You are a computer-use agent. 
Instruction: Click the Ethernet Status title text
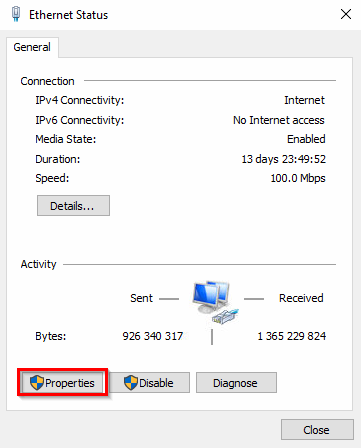pyautogui.click(x=69, y=15)
